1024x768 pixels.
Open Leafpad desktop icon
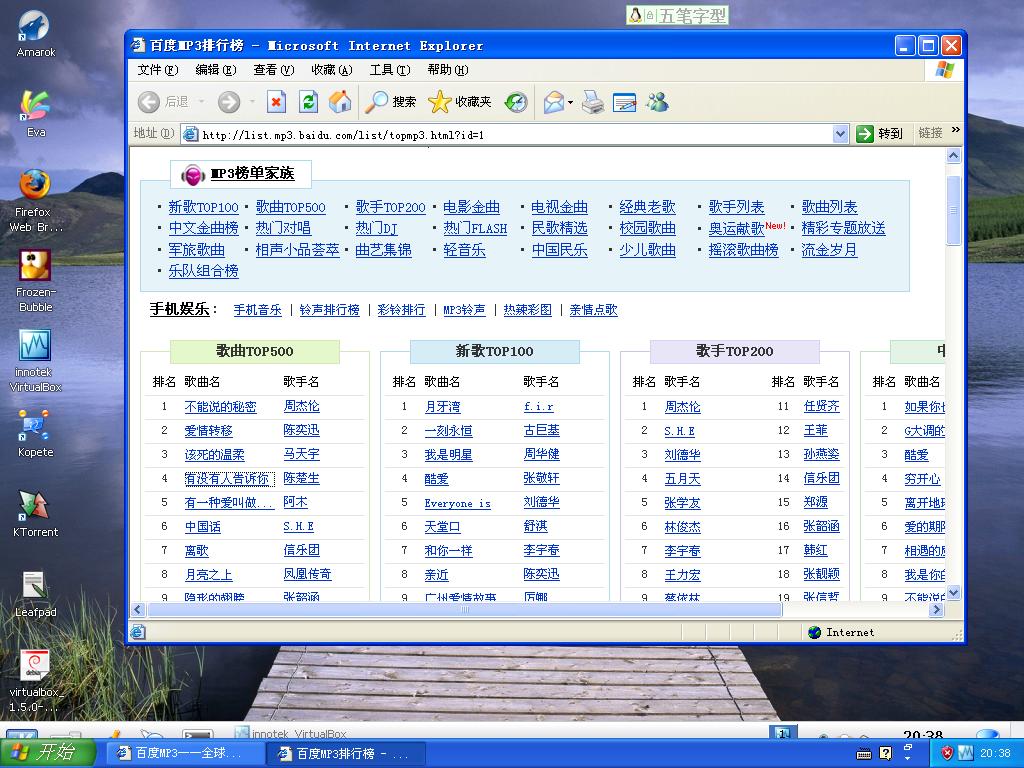click(35, 594)
